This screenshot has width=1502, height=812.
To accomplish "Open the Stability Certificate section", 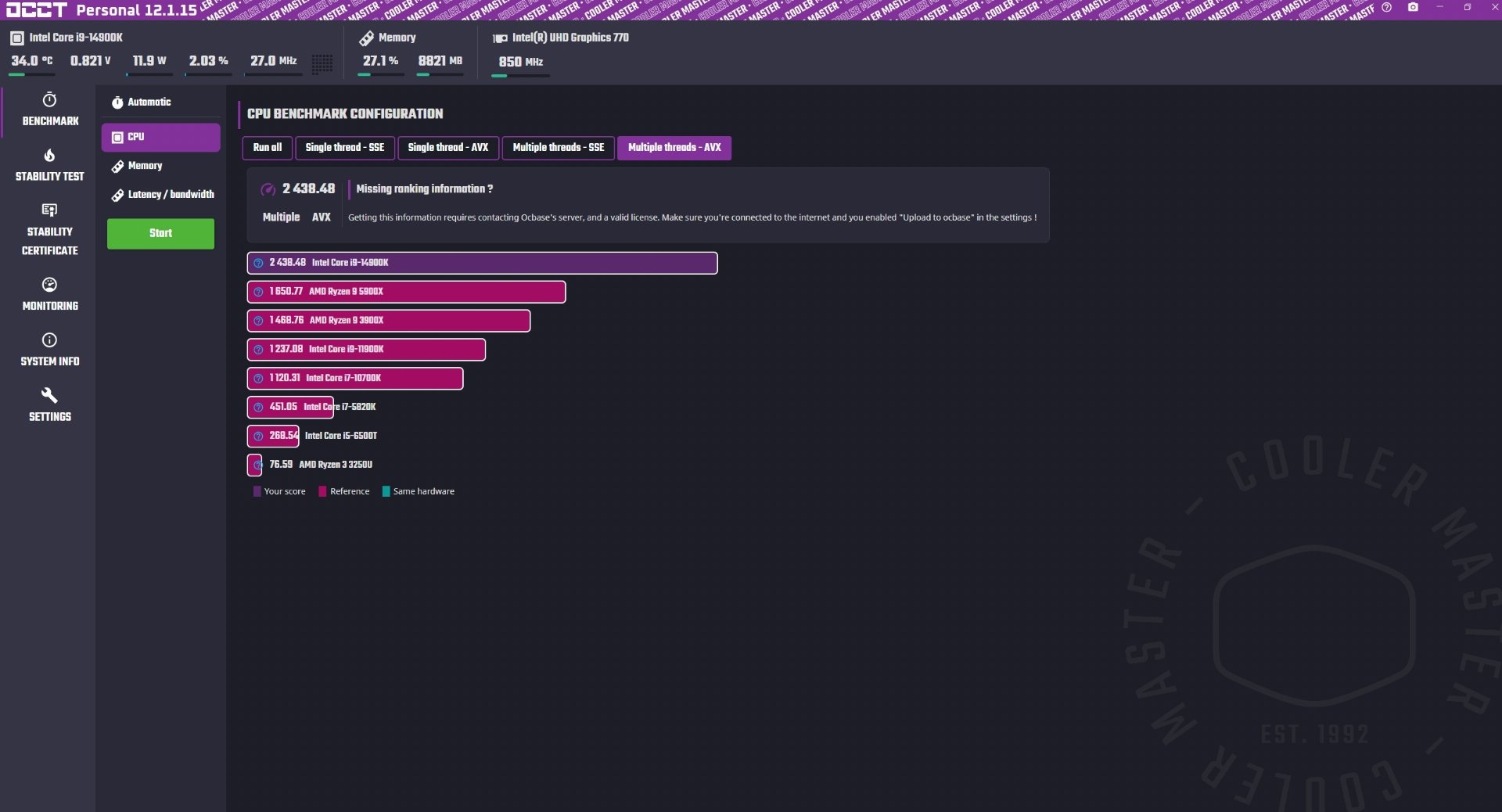I will (x=49, y=230).
